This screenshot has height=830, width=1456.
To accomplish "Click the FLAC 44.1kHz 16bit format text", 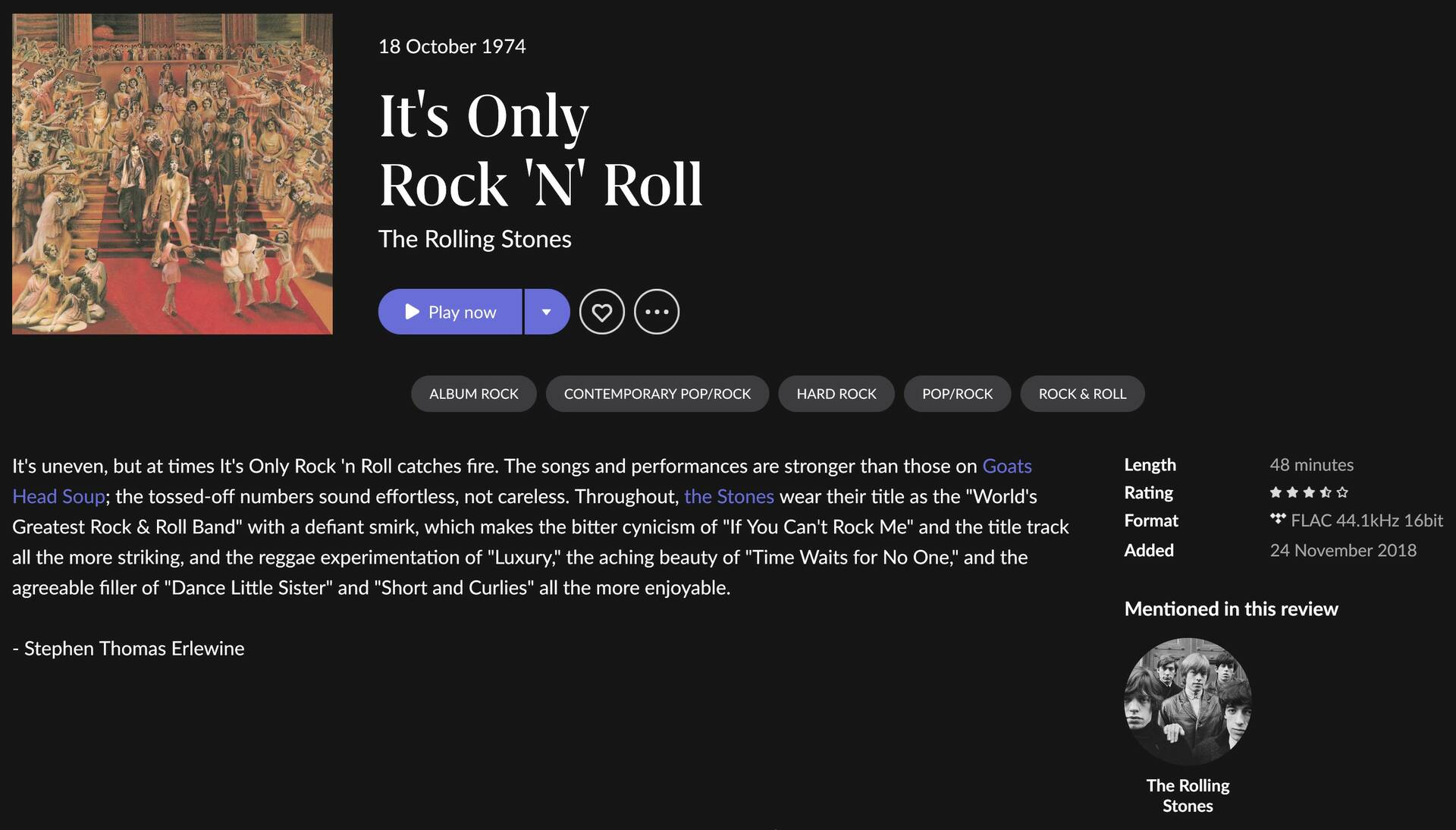I will click(x=1367, y=520).
